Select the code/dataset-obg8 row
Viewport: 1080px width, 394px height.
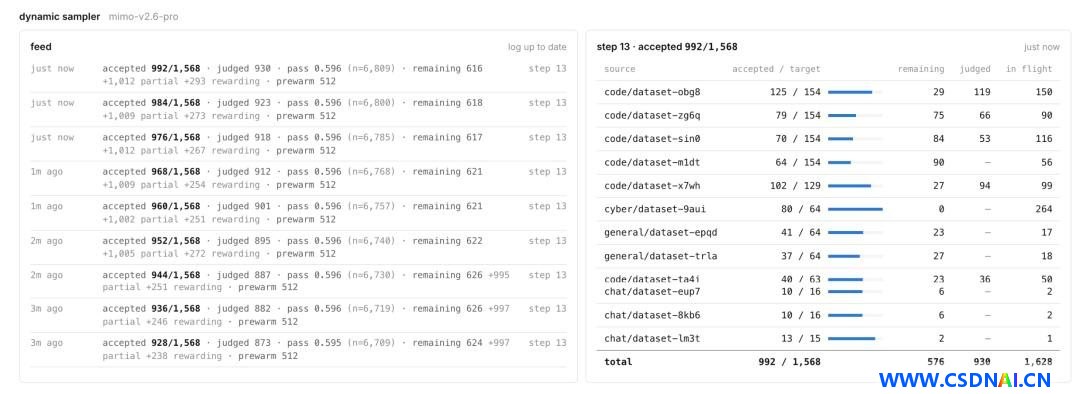[828, 92]
